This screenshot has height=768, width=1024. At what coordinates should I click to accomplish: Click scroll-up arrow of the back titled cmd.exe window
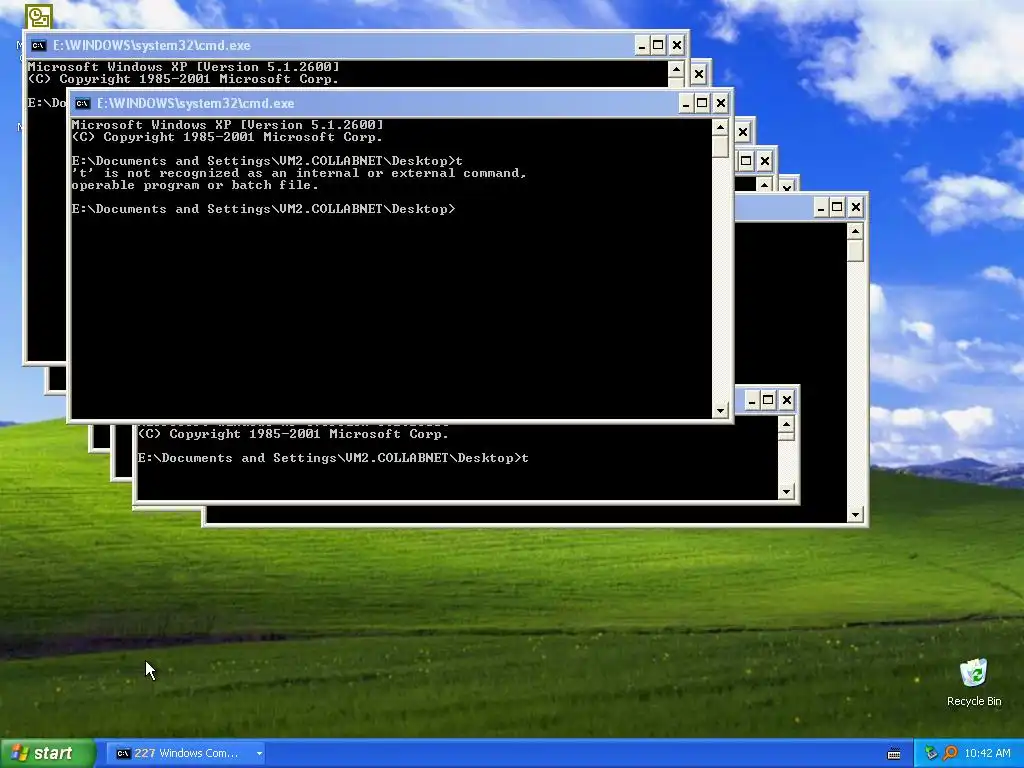pyautogui.click(x=677, y=69)
